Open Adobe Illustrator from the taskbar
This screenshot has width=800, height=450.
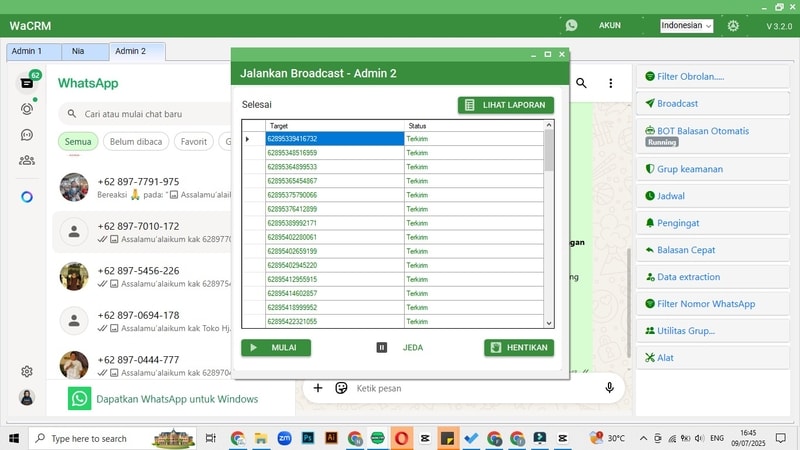pyautogui.click(x=331, y=438)
